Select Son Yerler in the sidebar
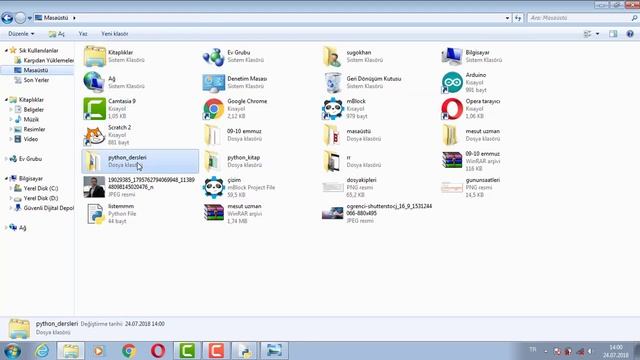Screen dimensions: 640x360 tap(32, 80)
